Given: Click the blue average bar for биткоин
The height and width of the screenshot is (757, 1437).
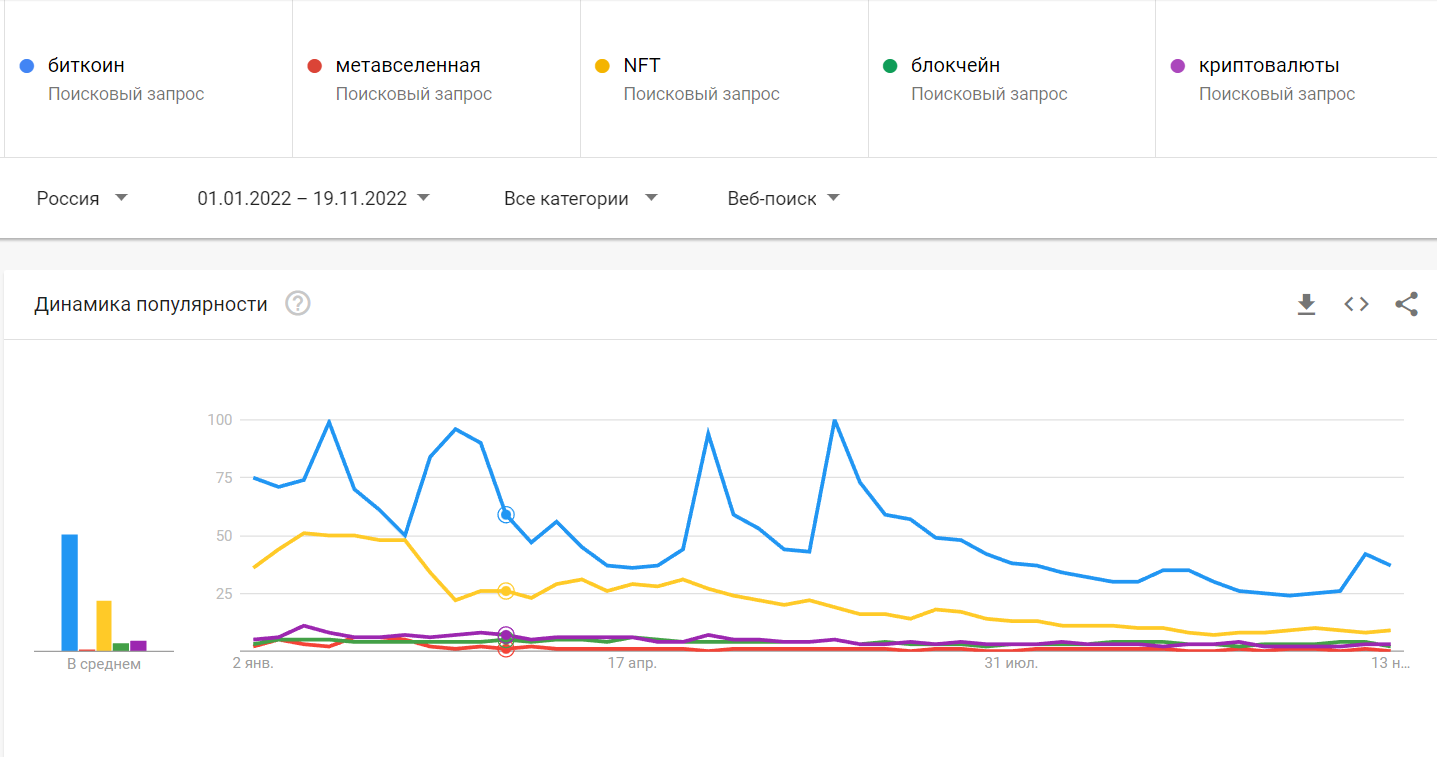Looking at the screenshot, I should (x=69, y=592).
